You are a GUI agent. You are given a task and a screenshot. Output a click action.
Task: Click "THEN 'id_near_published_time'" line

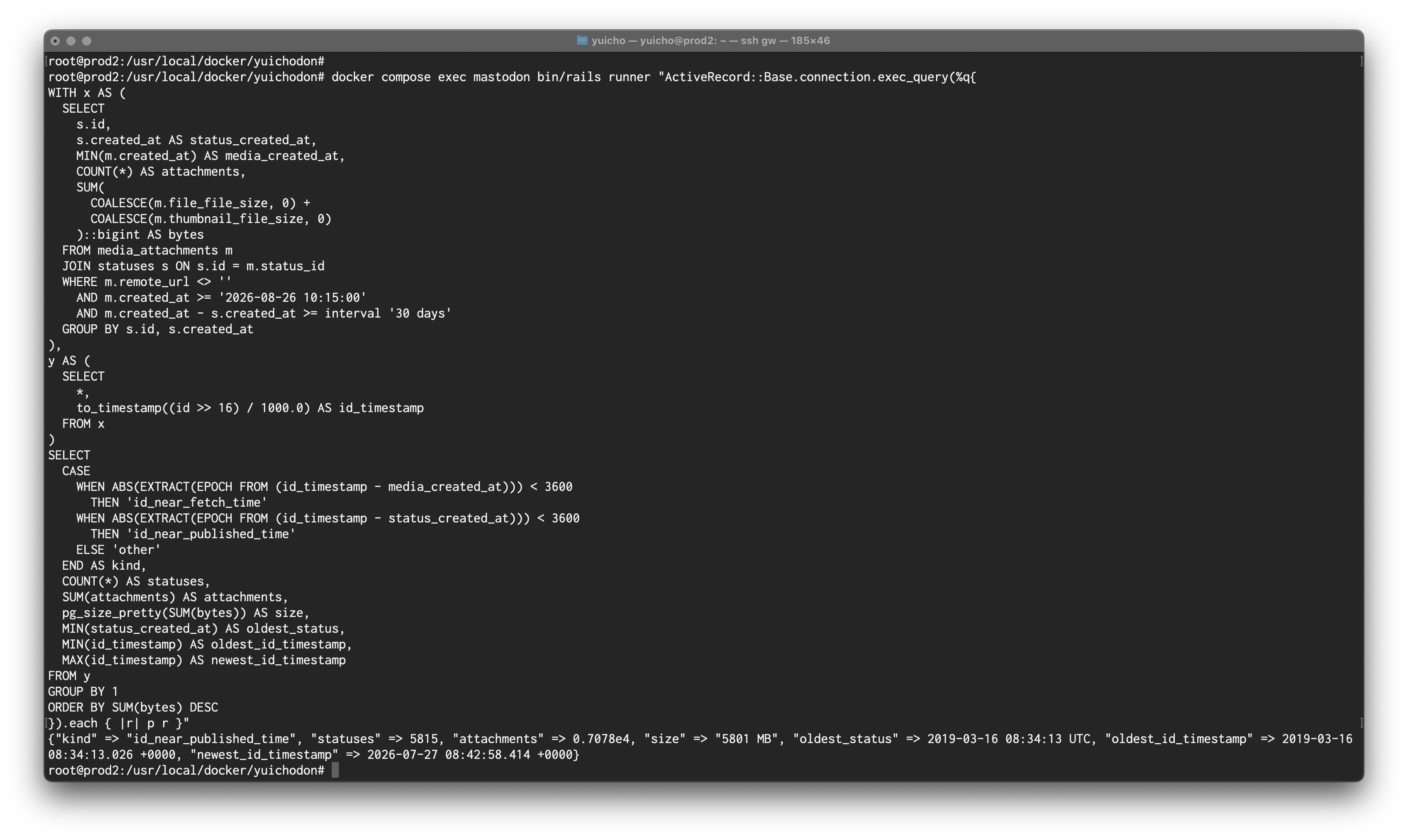[193, 534]
